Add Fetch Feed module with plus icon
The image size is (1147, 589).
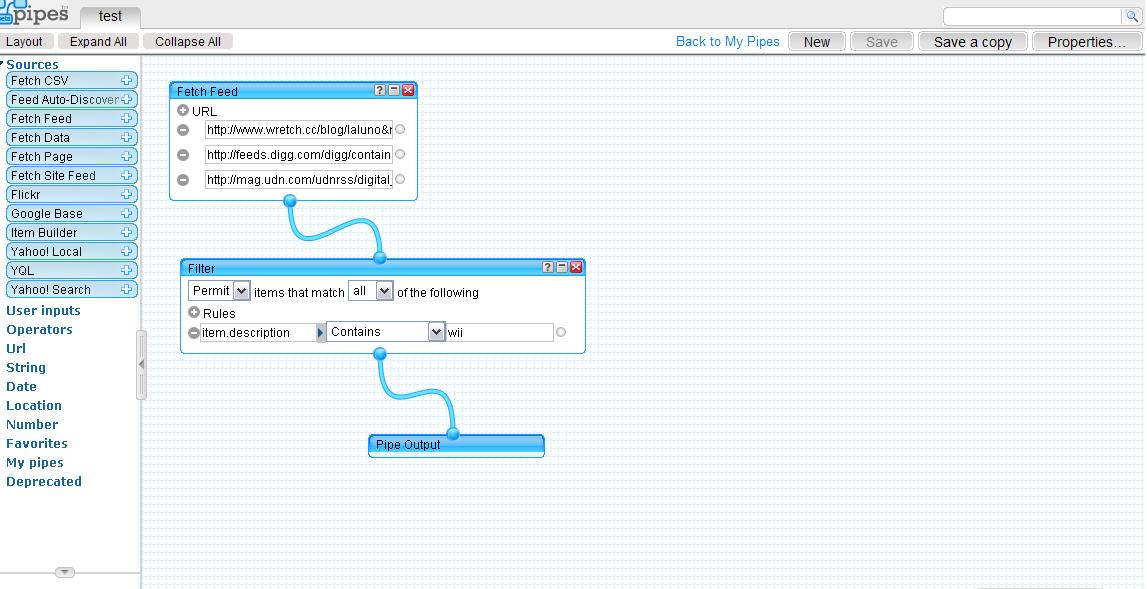[x=127, y=119]
